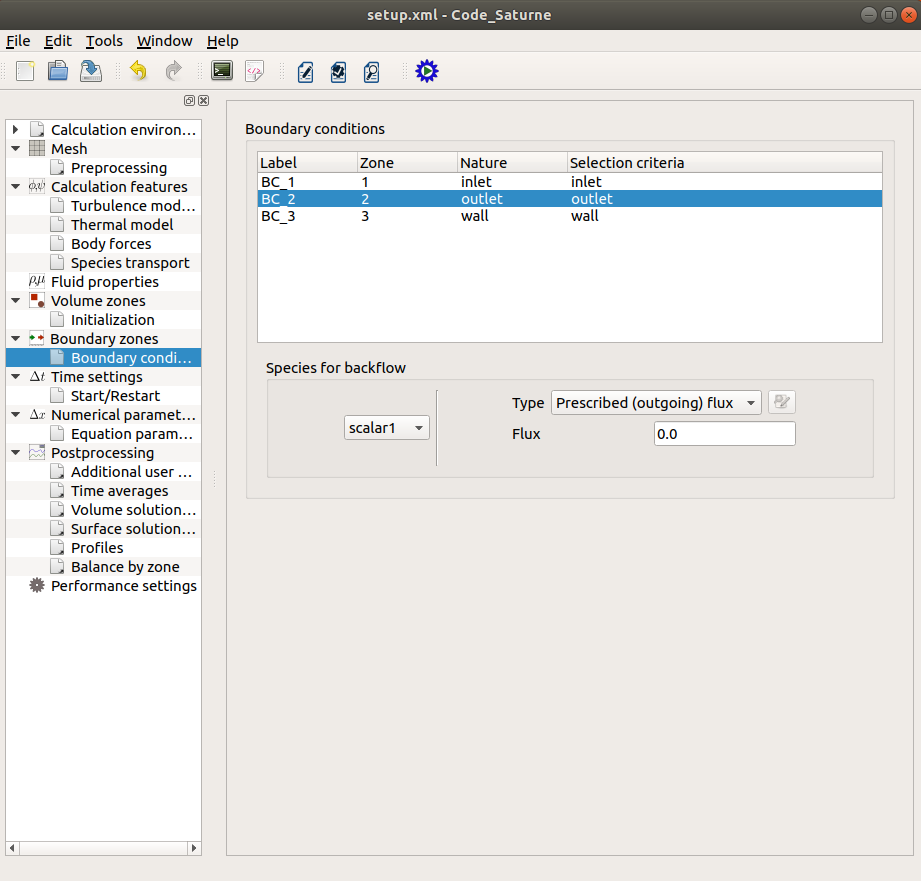Select the BC_1 inlet row
The width and height of the screenshot is (921, 881).
[568, 182]
